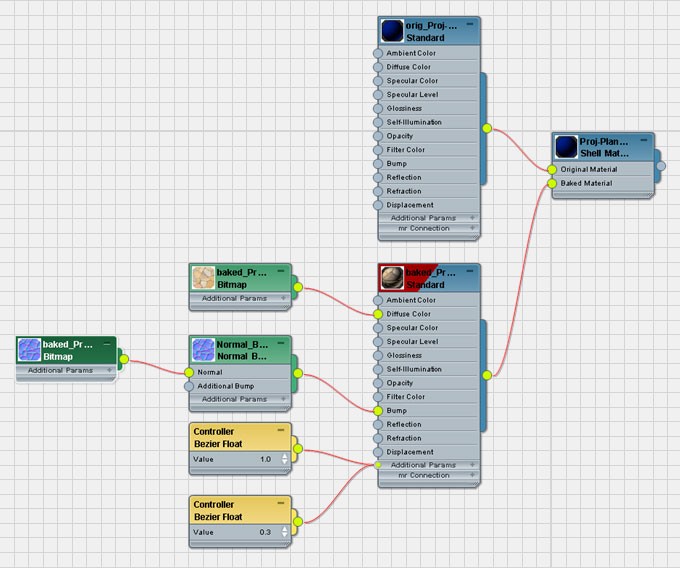Screen dimensions: 680x568
Task: Click output socket of Bezier Float controller 0.3
Action: pos(298,522)
